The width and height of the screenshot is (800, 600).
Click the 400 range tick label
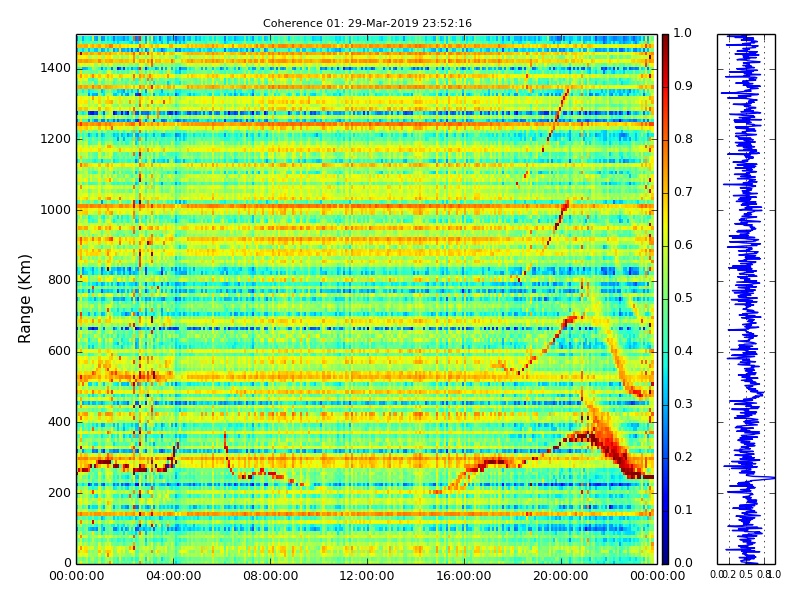click(59, 422)
